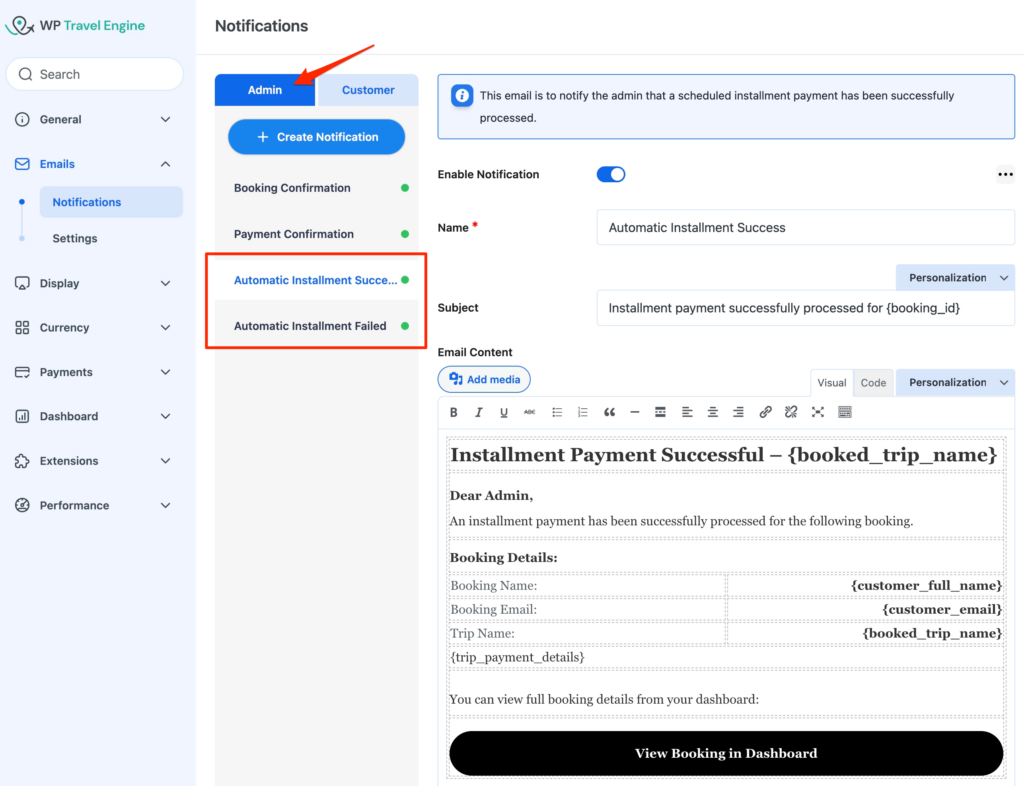Click the bulleted list icon
The width and height of the screenshot is (1024, 786).
(x=557, y=412)
